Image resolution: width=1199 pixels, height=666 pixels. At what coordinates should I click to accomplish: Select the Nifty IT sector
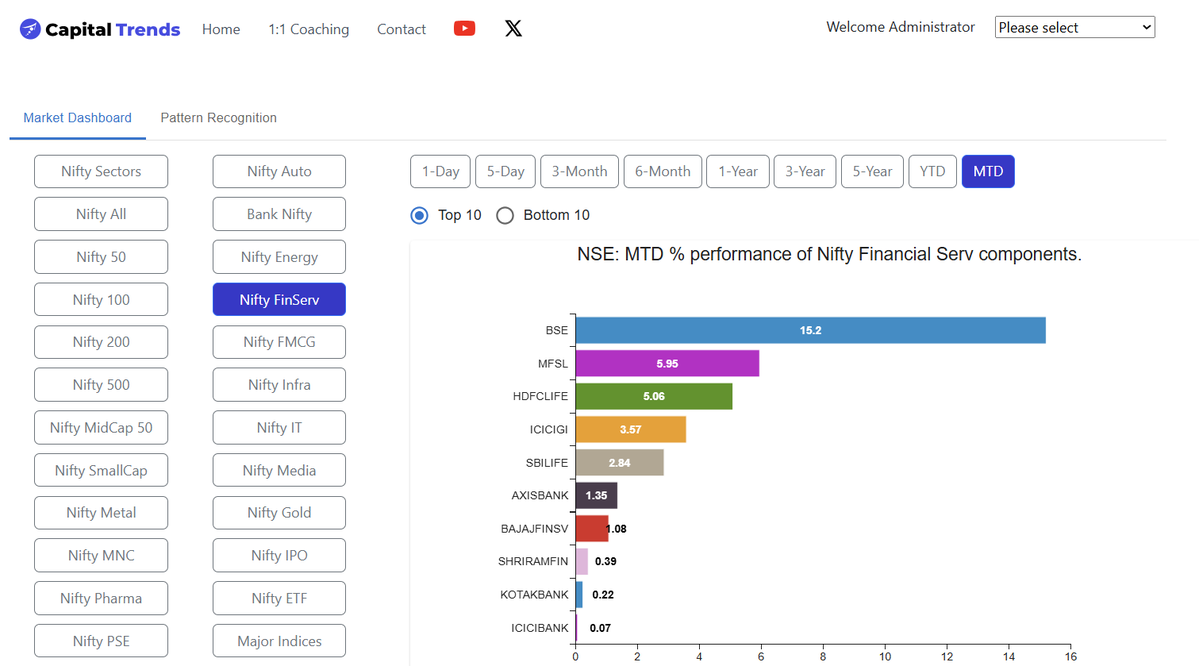pyautogui.click(x=279, y=427)
